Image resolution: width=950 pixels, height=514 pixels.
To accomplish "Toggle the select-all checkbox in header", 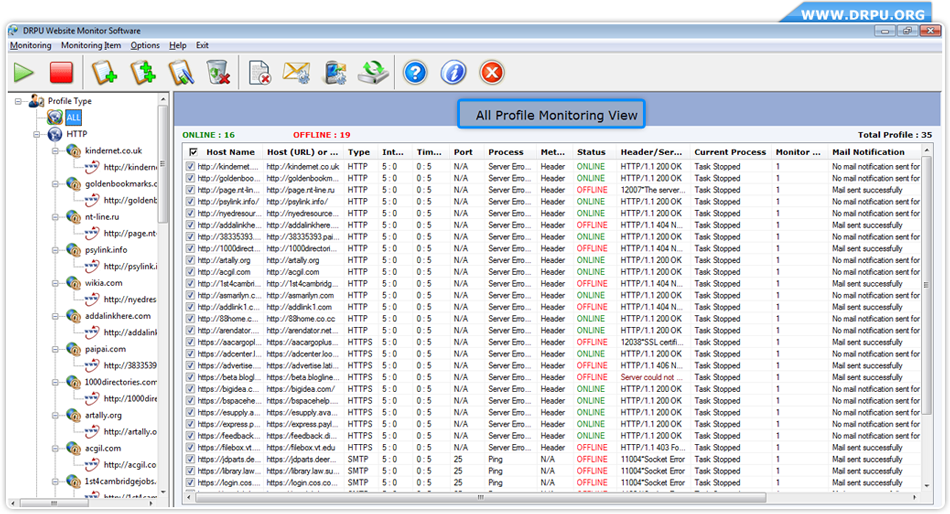I will (x=193, y=152).
